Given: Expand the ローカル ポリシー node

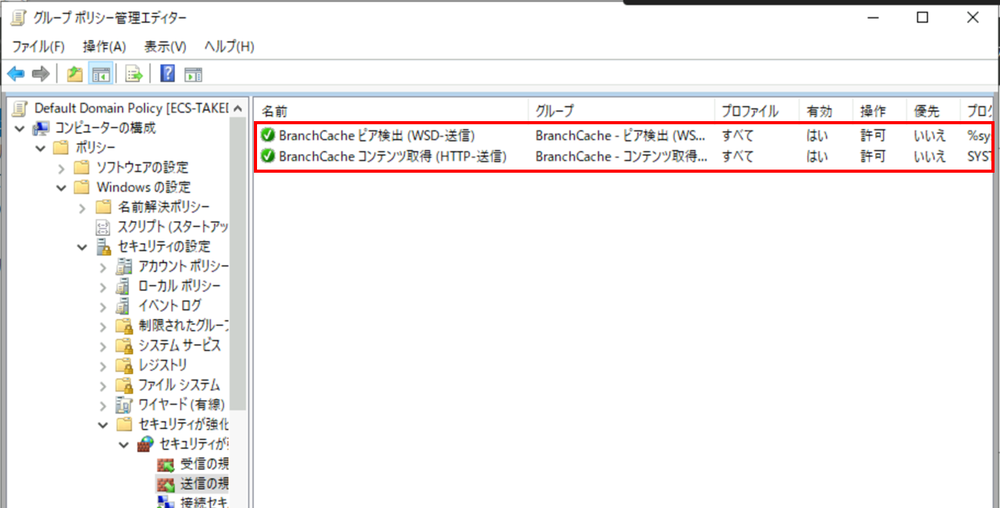Looking at the screenshot, I should point(103,287).
